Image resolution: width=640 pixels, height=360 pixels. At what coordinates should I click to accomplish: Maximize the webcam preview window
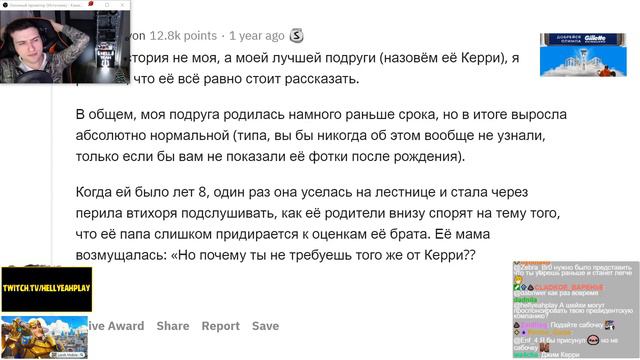tap(107, 5)
